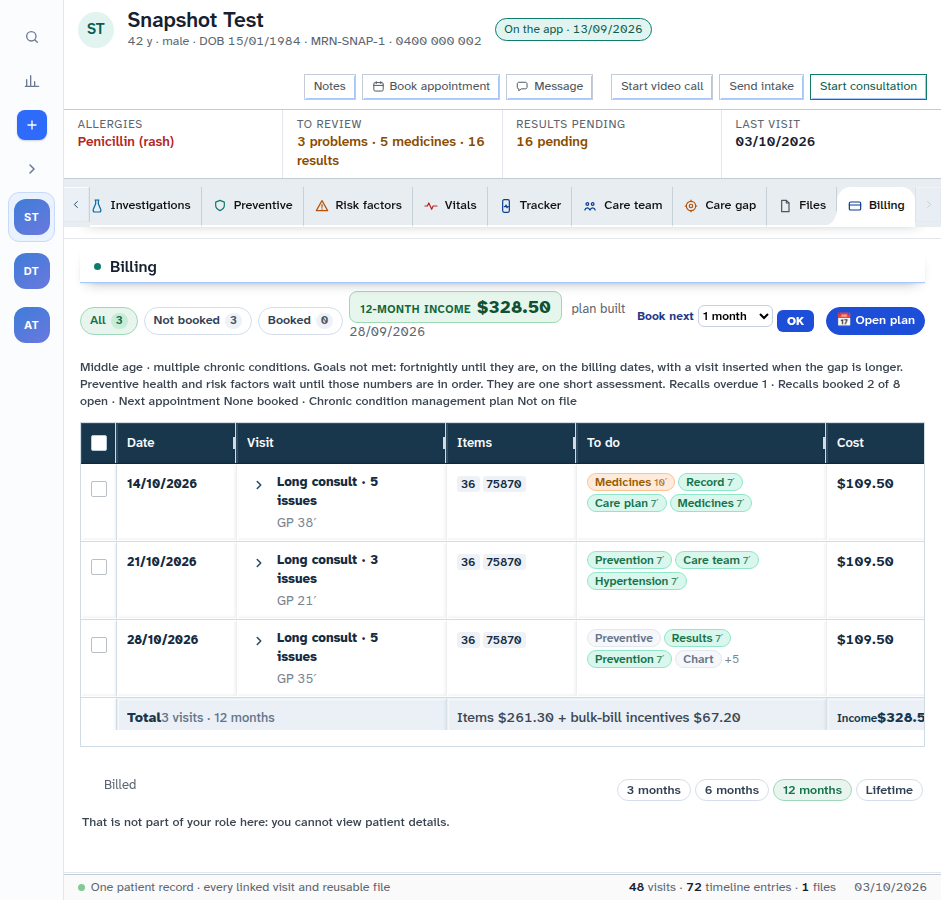The image size is (941, 900).
Task: Expand the sidebar with the chevron arrow
Action: point(32,169)
